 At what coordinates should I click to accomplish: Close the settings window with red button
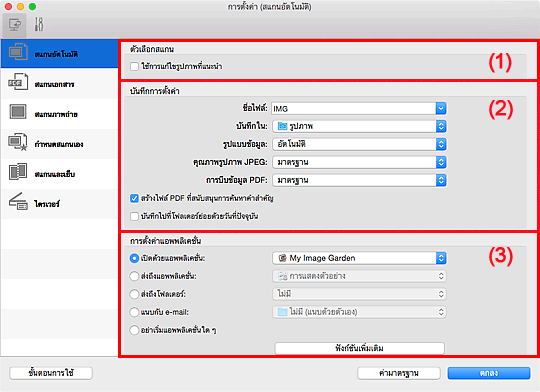pyautogui.click(x=9, y=7)
